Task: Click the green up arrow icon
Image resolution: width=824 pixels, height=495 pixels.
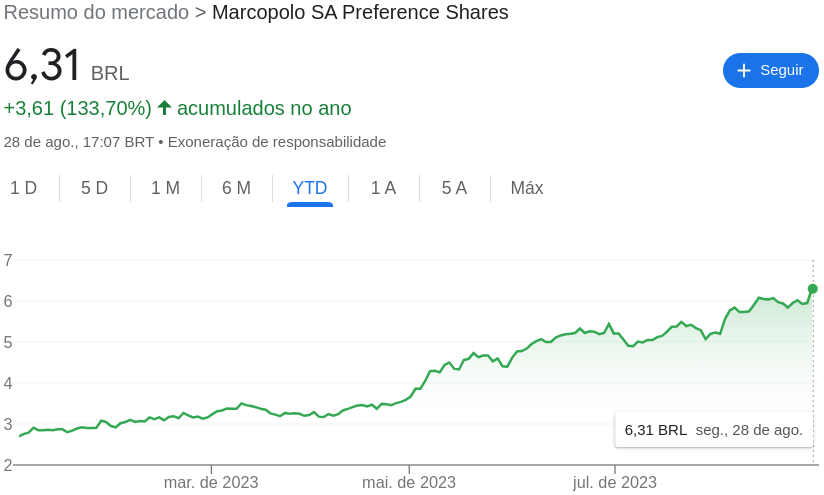Action: click(164, 108)
